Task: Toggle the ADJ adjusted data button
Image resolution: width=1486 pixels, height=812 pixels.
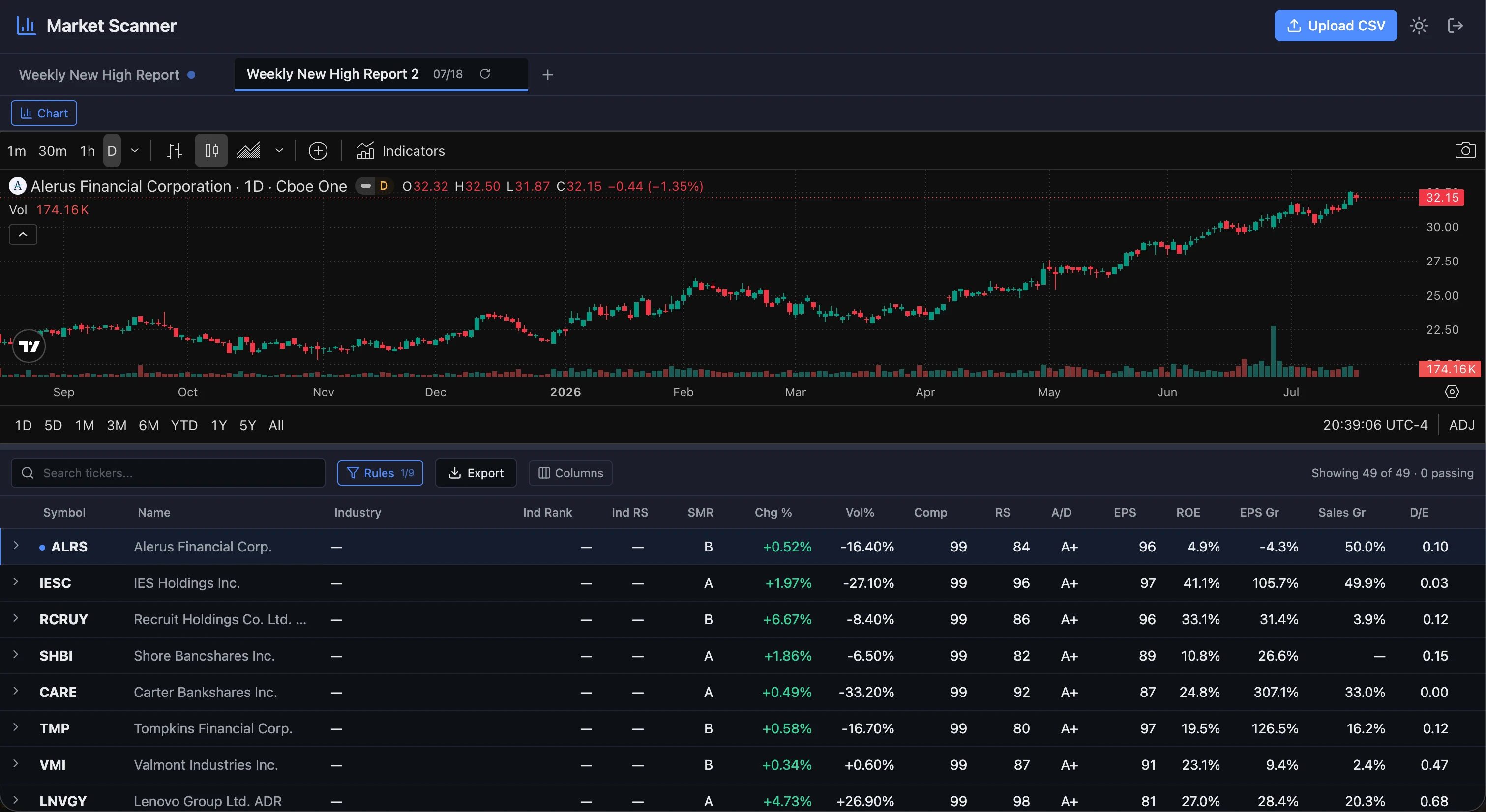Action: (x=1462, y=425)
